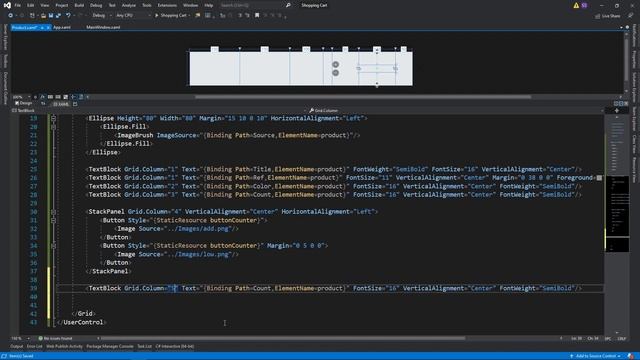Viewport: 640px width, 360px height.
Task: Open the Error List panel tab
Action: click(x=34, y=347)
